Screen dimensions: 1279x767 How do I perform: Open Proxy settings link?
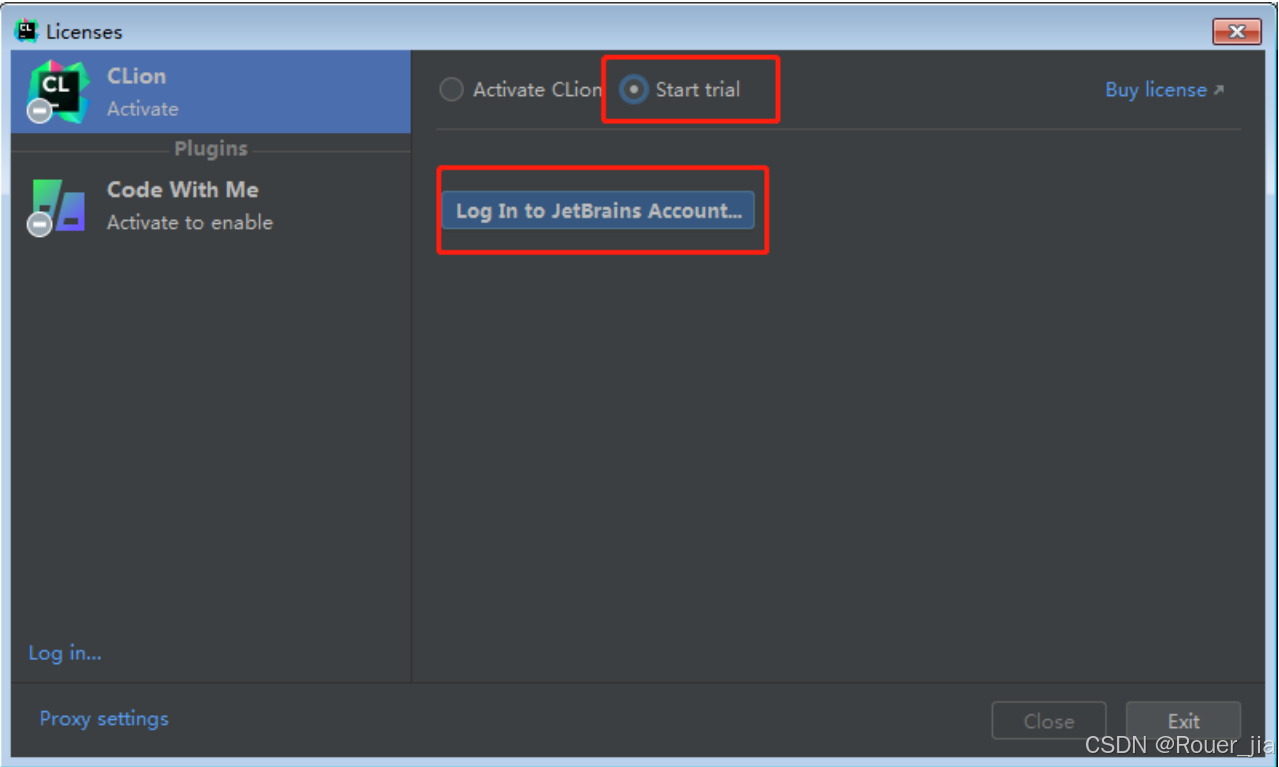[x=104, y=718]
